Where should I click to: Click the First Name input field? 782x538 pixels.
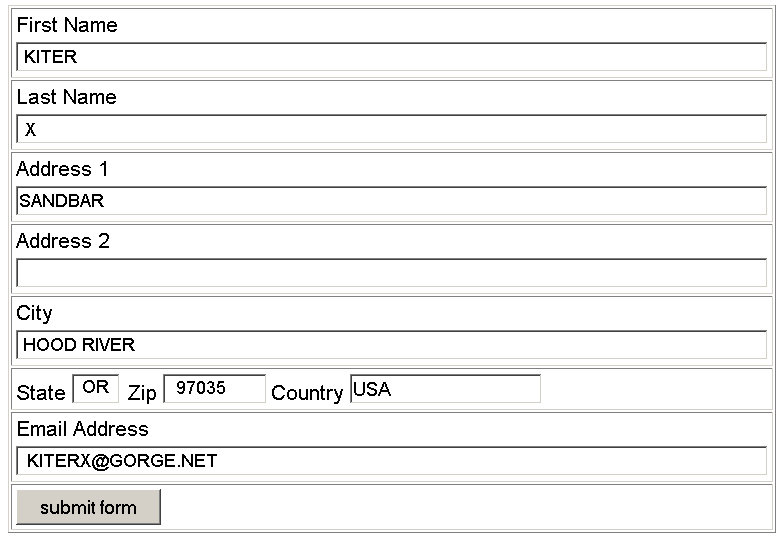[391, 57]
